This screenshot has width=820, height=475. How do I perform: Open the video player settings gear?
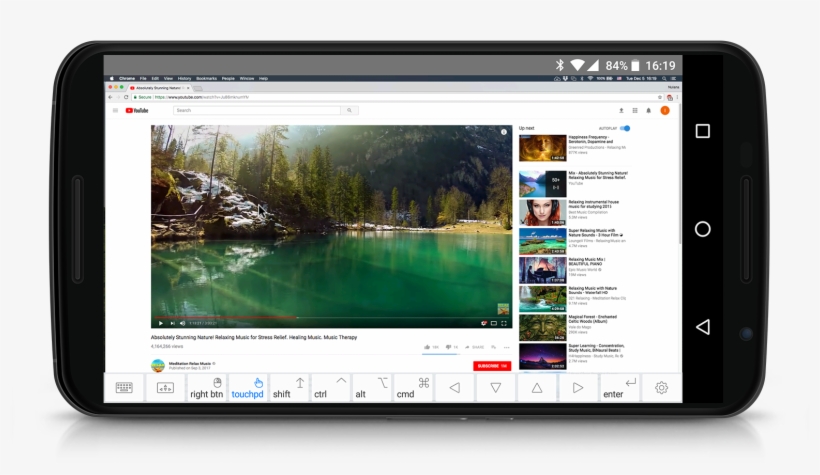click(x=484, y=323)
